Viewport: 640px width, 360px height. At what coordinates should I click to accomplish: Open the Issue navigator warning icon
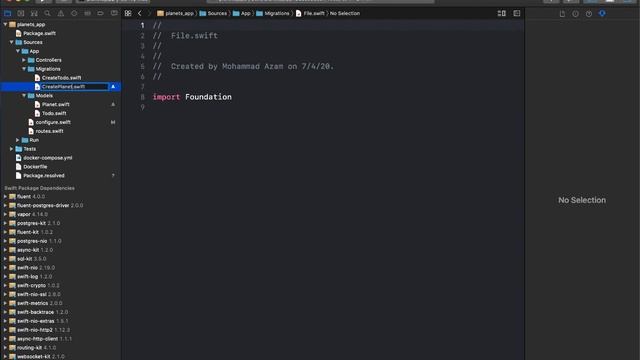pyautogui.click(x=60, y=13)
